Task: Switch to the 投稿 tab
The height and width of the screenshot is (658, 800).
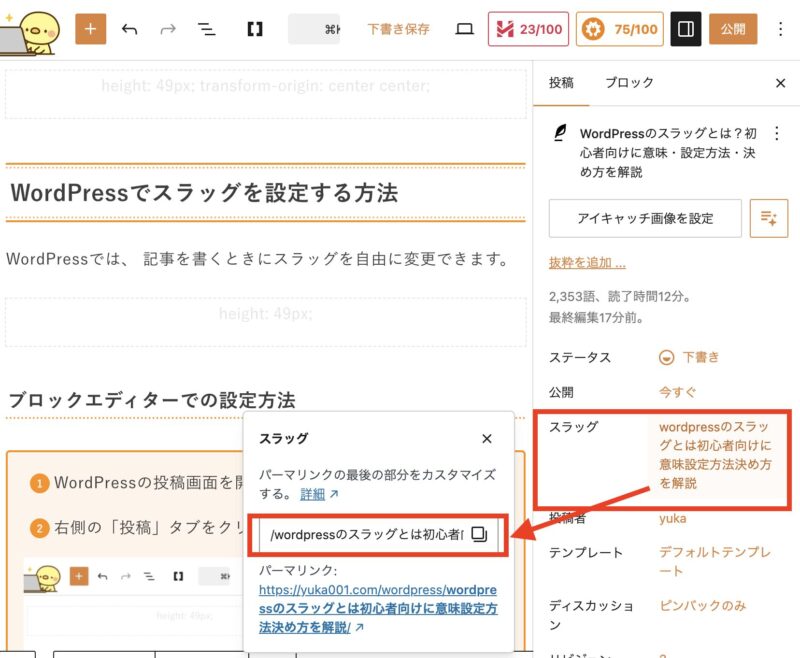Action: 561,83
